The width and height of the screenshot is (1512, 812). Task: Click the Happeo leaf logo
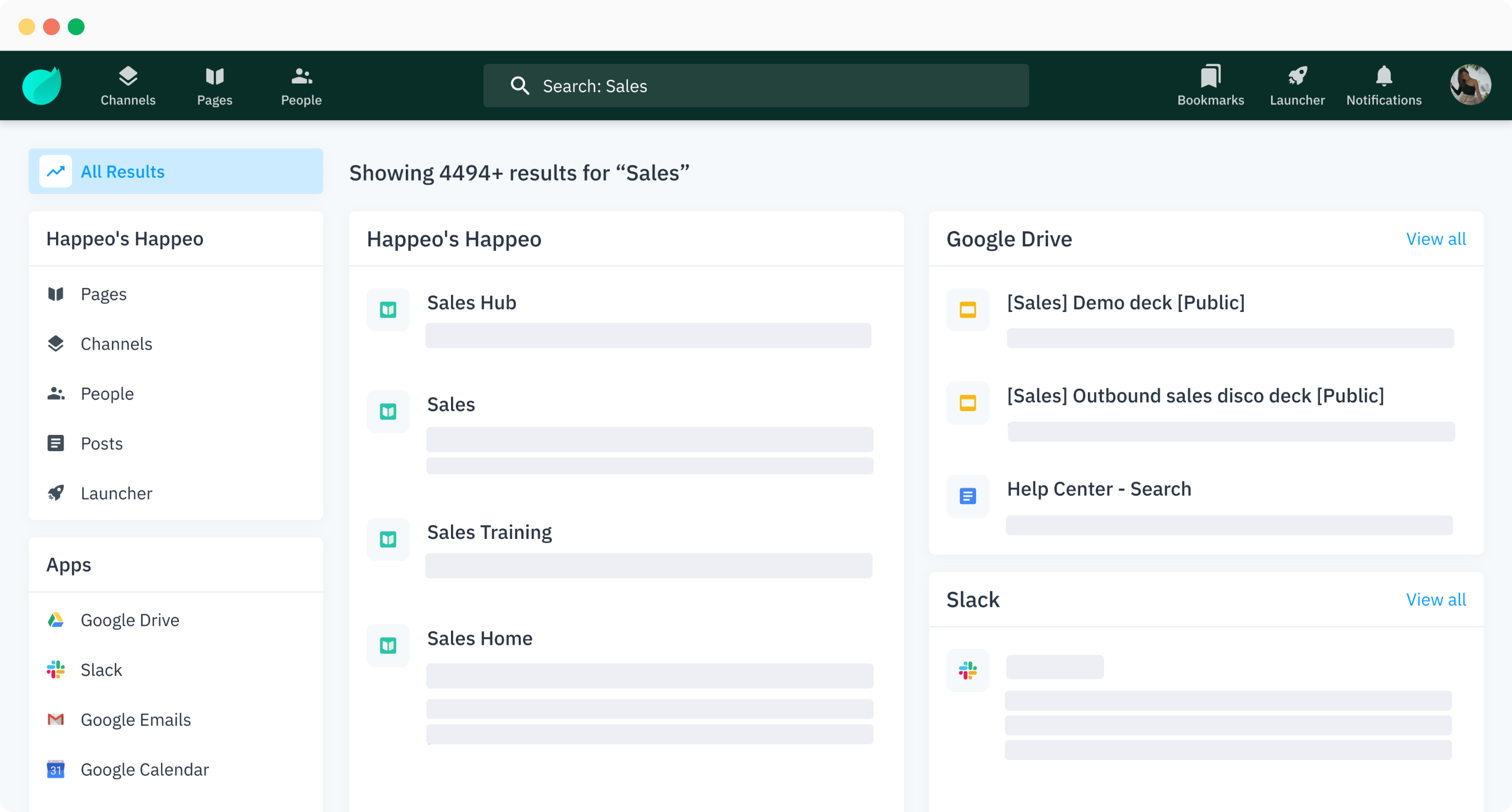click(x=41, y=86)
